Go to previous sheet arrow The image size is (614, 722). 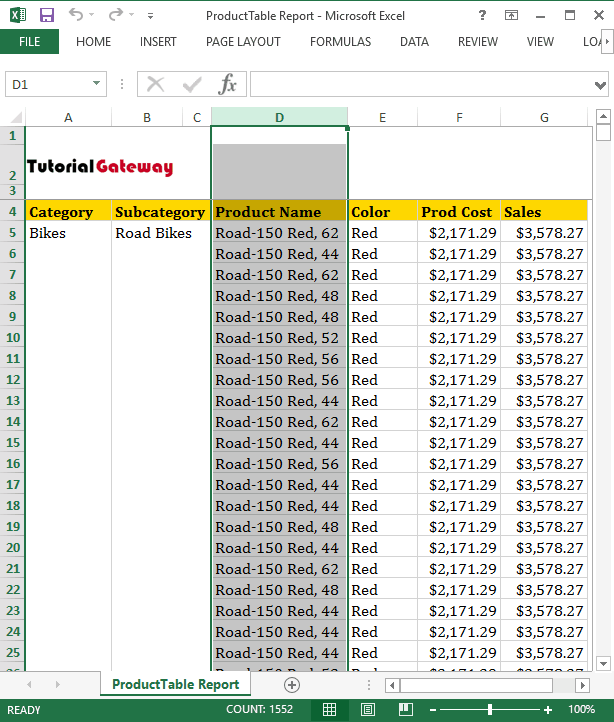click(x=29, y=685)
